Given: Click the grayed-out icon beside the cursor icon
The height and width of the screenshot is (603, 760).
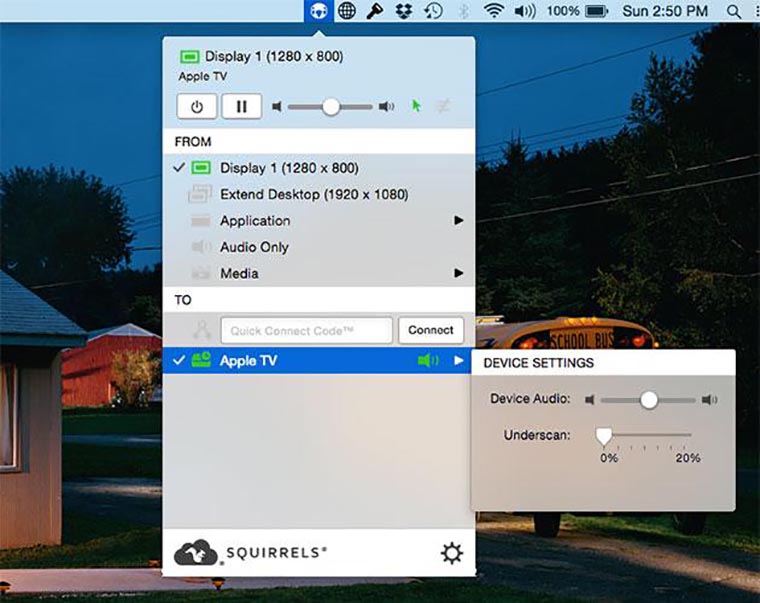Looking at the screenshot, I should click(443, 107).
